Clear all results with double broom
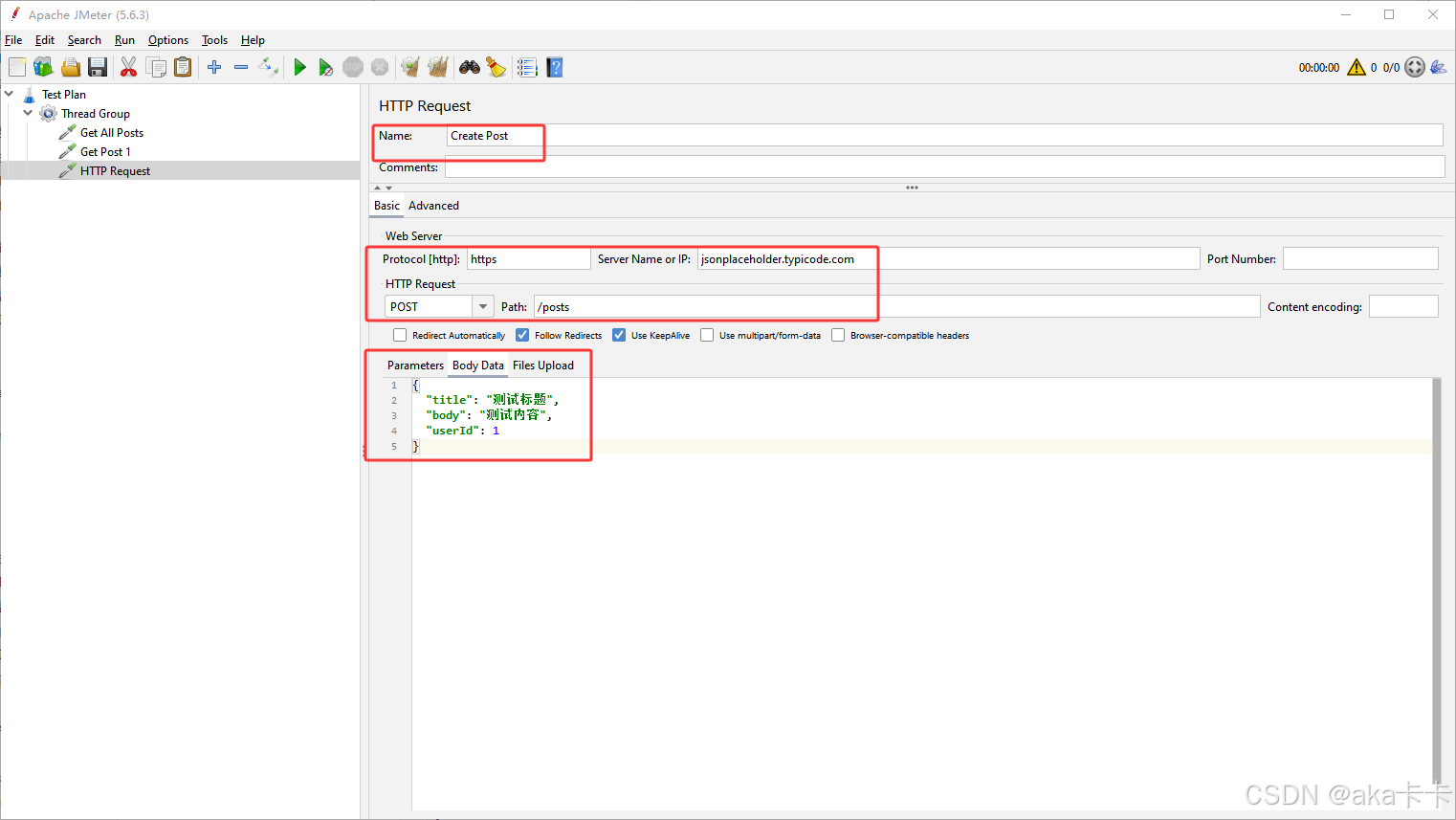 (438, 67)
